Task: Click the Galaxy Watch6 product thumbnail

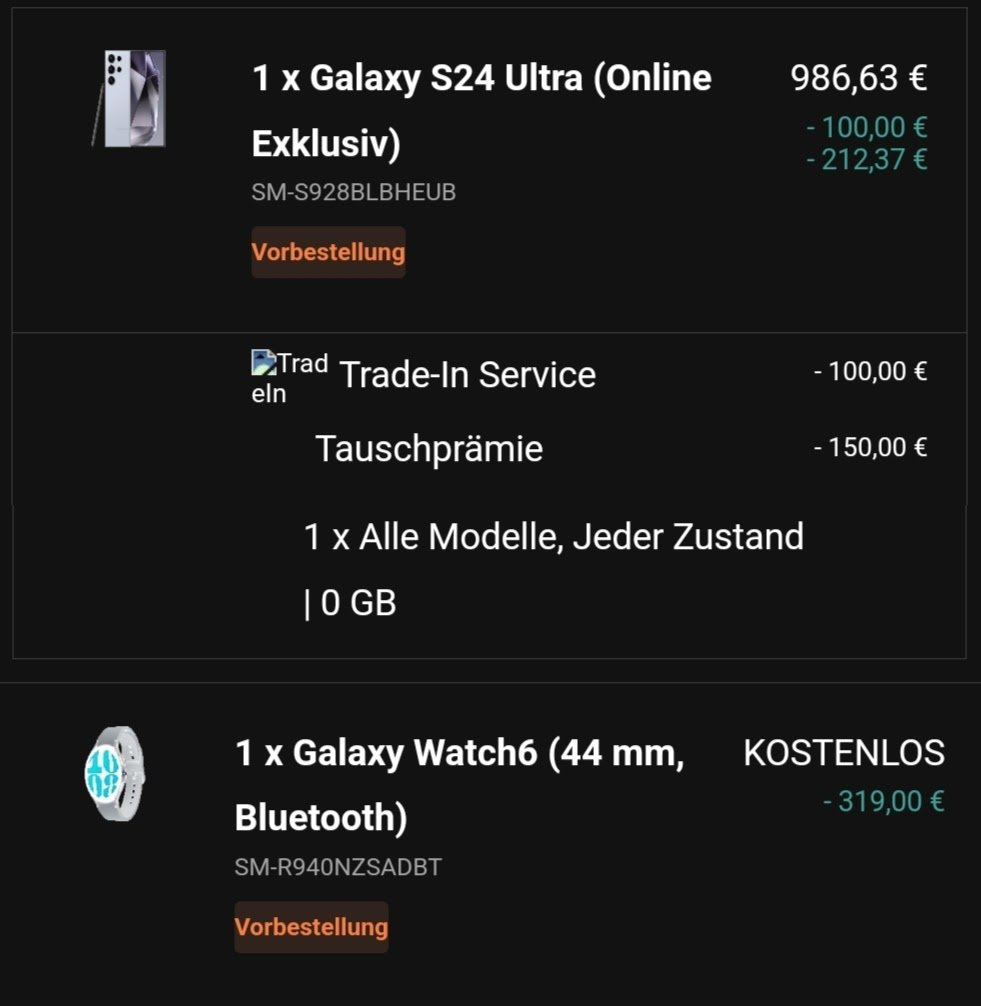Action: [x=113, y=774]
